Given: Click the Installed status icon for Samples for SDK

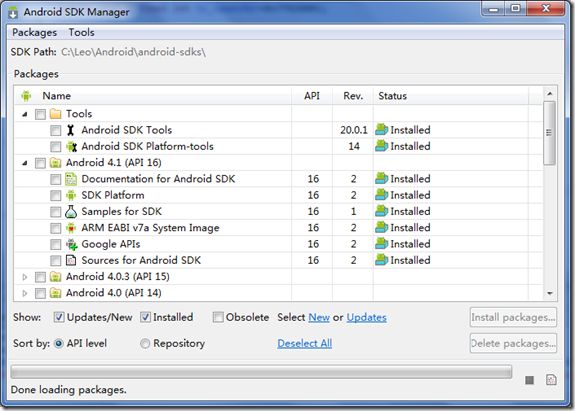Looking at the screenshot, I should (x=381, y=211).
